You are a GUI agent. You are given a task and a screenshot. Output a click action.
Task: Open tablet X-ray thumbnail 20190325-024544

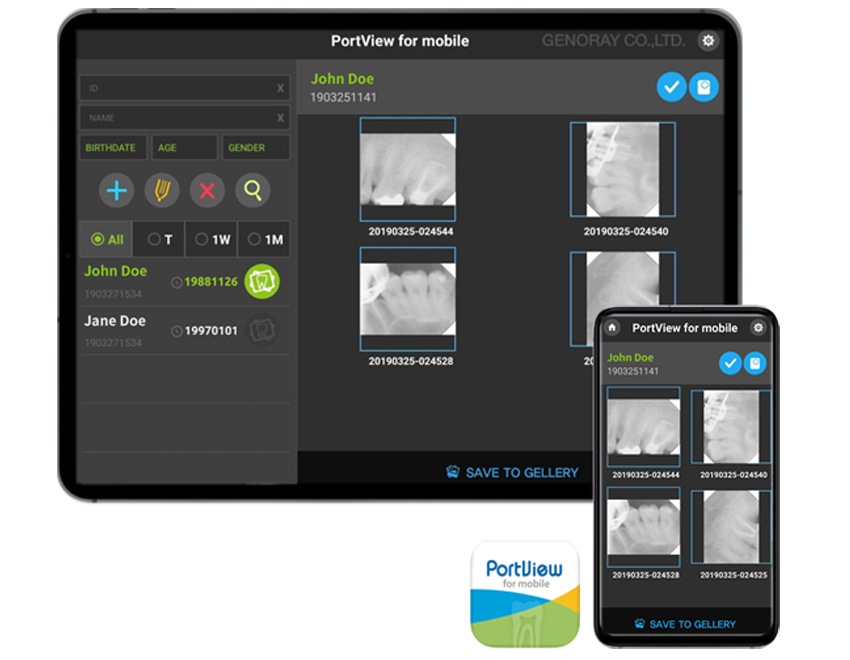(x=408, y=169)
